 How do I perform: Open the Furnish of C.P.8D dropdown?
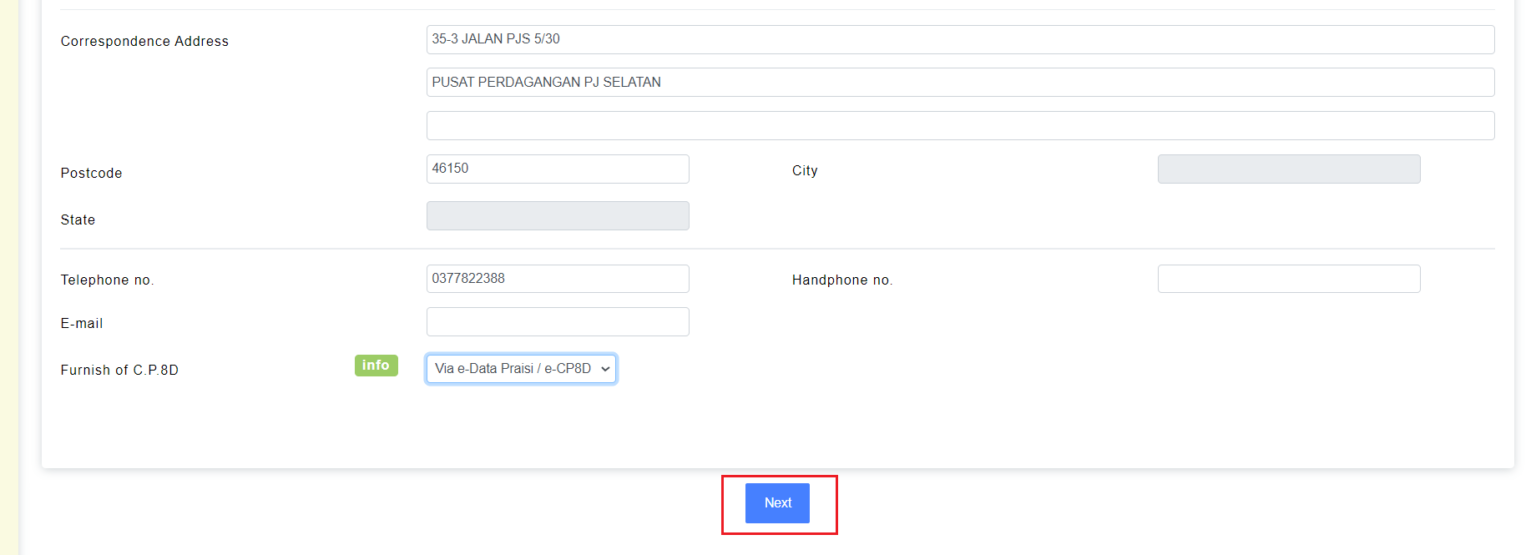[521, 369]
